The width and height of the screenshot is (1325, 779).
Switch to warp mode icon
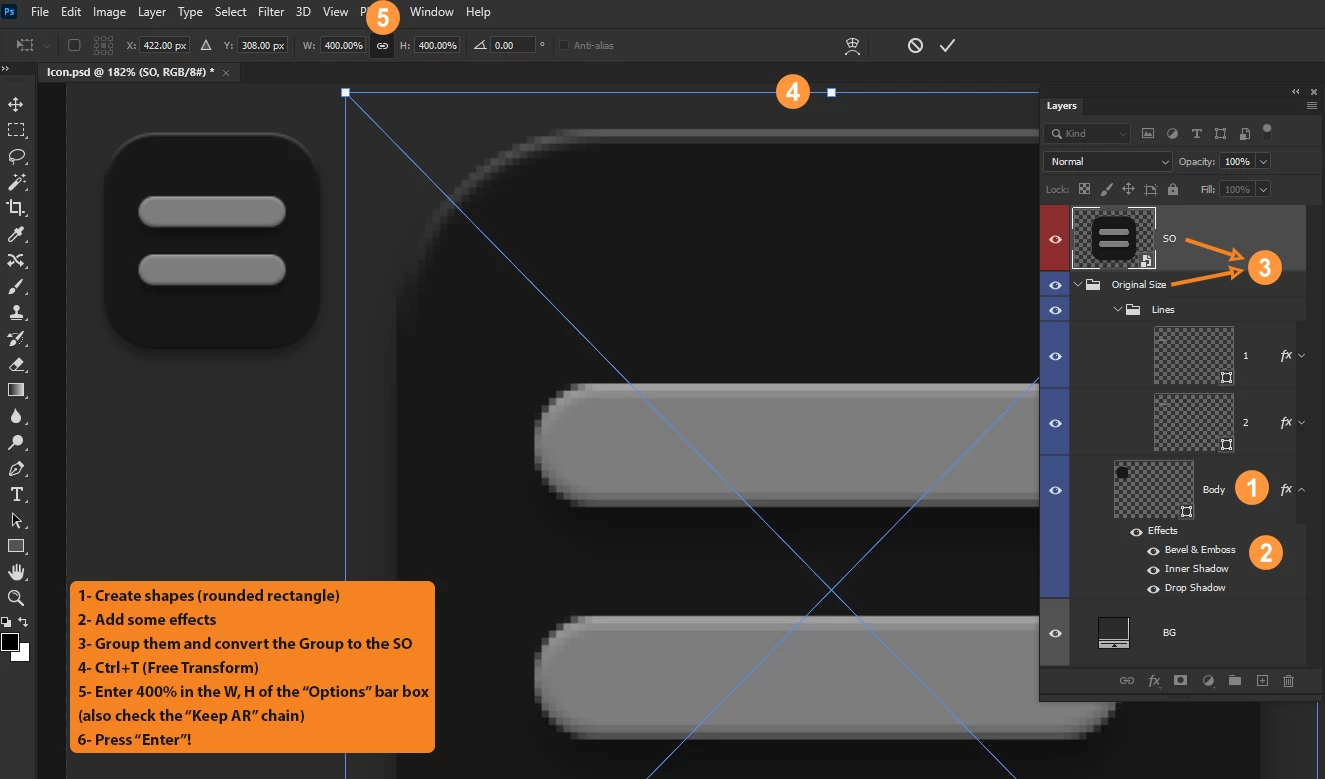tap(852, 46)
